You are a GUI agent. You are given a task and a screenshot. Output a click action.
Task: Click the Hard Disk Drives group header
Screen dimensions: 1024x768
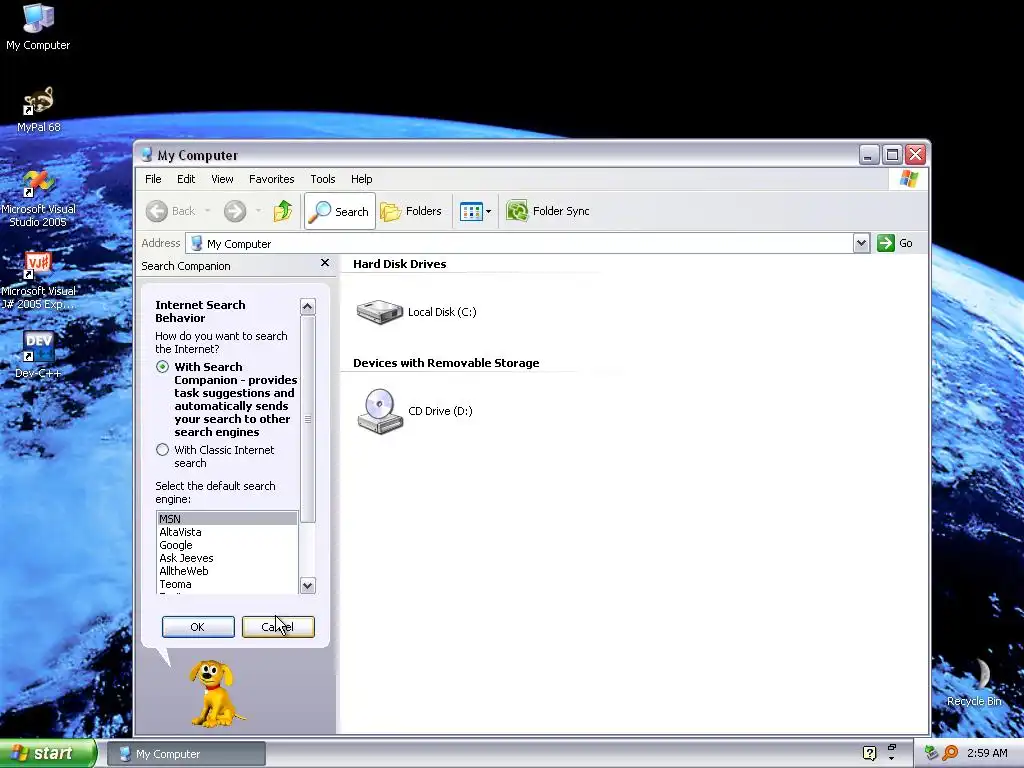pyautogui.click(x=400, y=264)
